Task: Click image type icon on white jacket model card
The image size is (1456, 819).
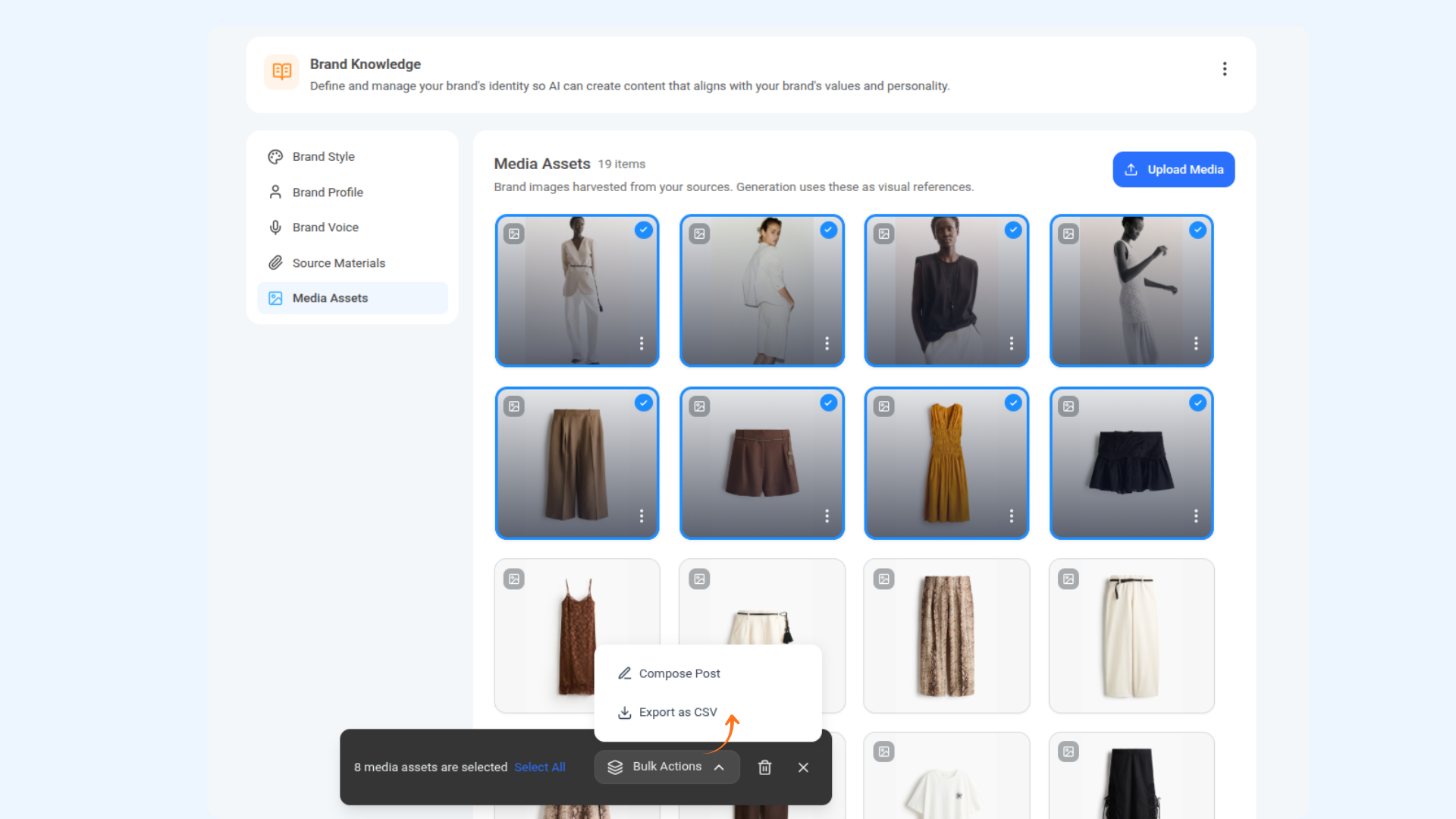Action: point(699,234)
